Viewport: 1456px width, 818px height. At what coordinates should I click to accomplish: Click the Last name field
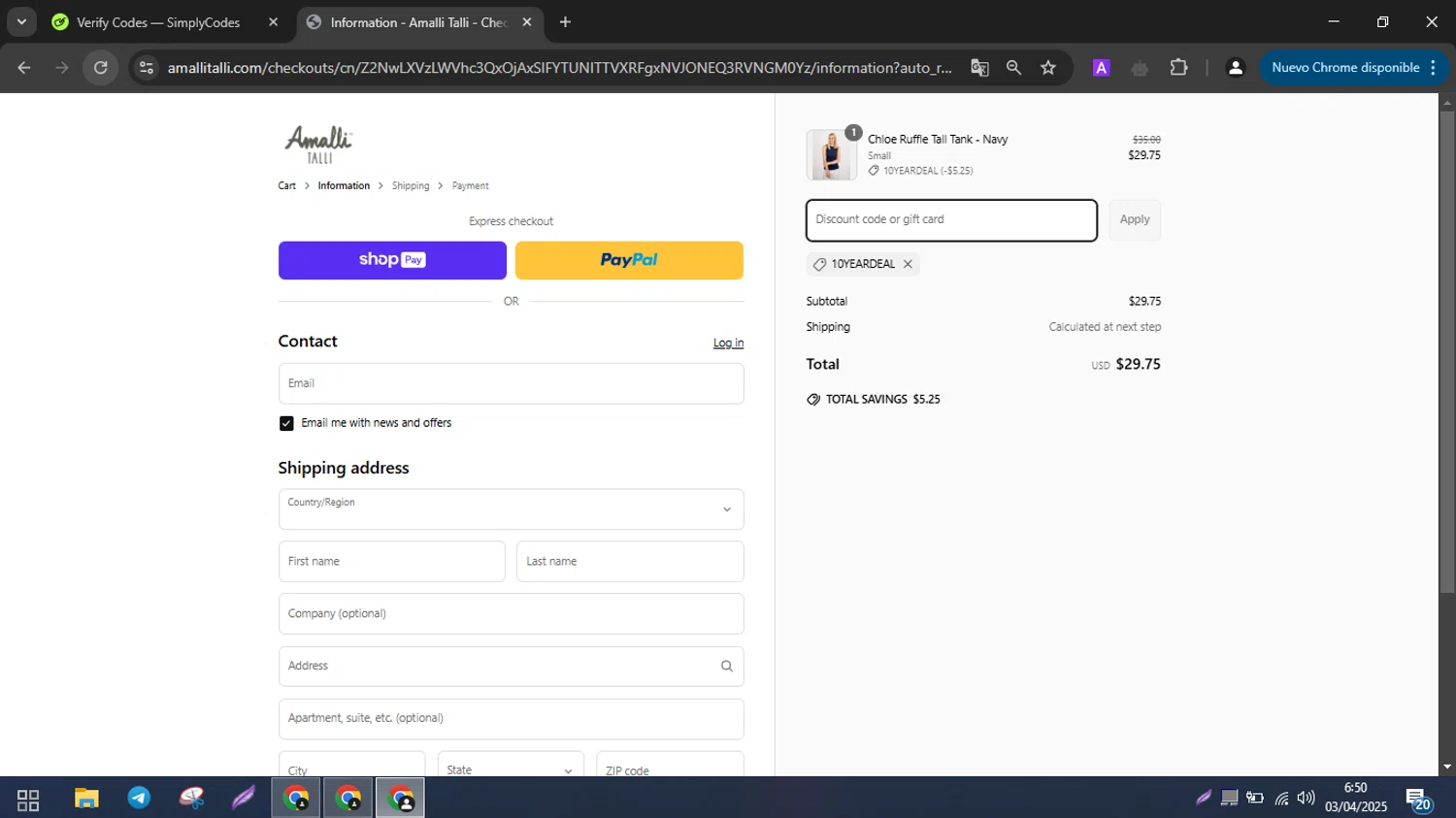(630, 562)
